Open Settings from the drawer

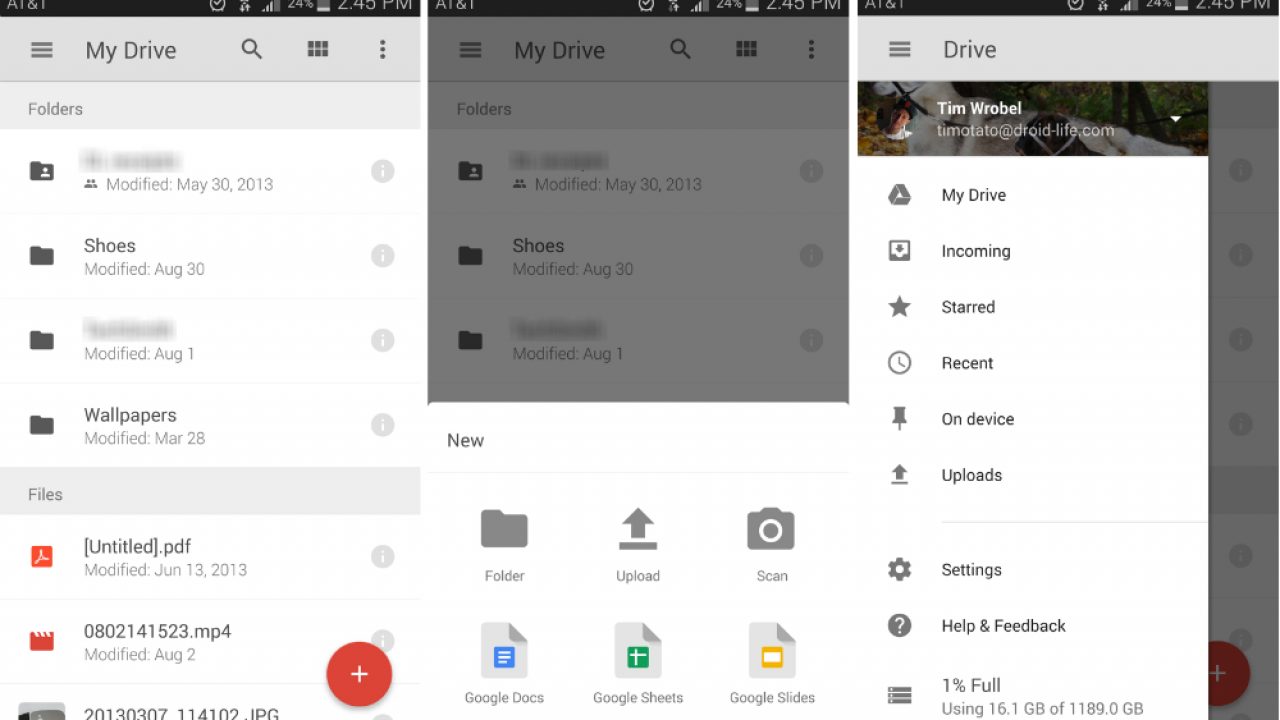coord(970,570)
